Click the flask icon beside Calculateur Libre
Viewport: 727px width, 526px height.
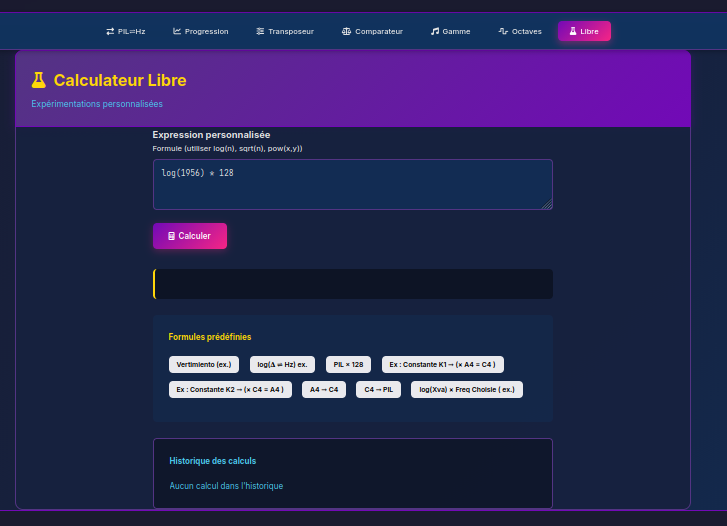(x=39, y=80)
